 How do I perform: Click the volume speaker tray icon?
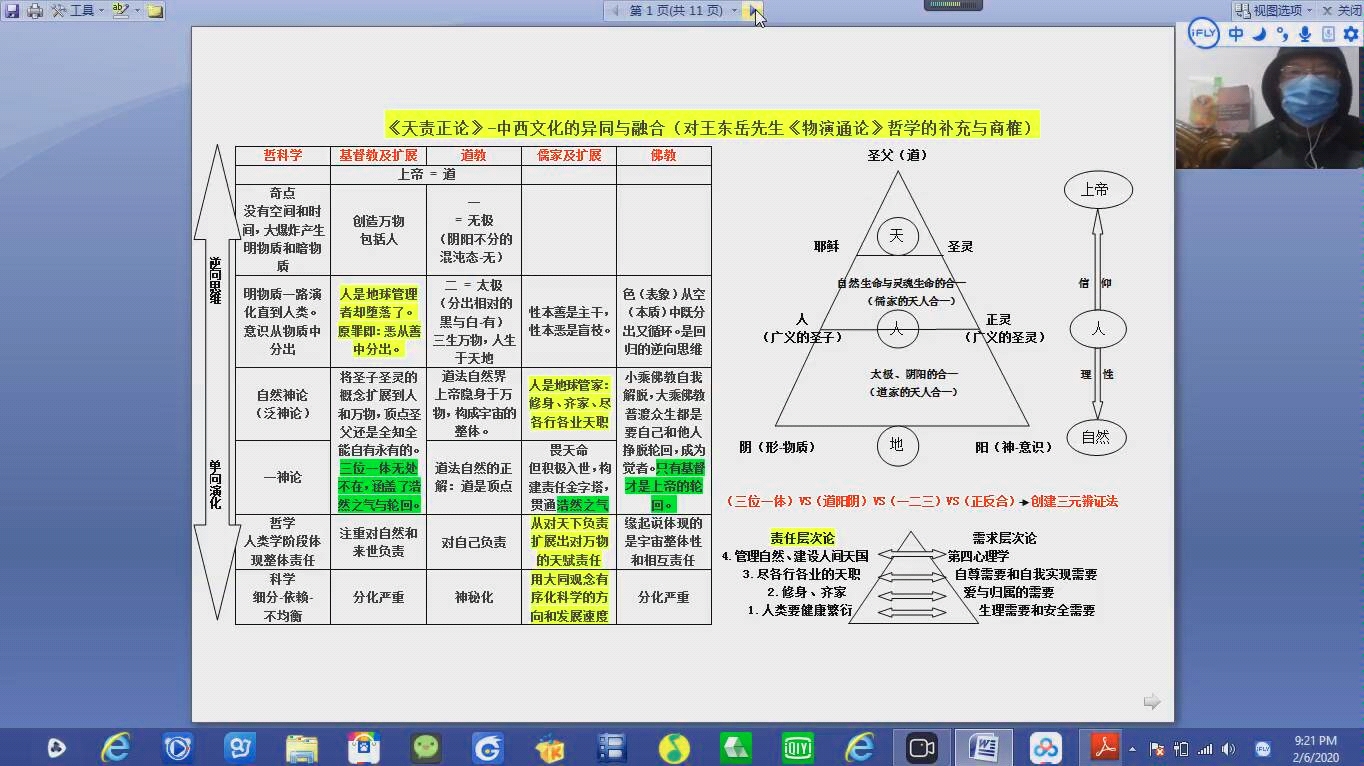tap(1228, 749)
